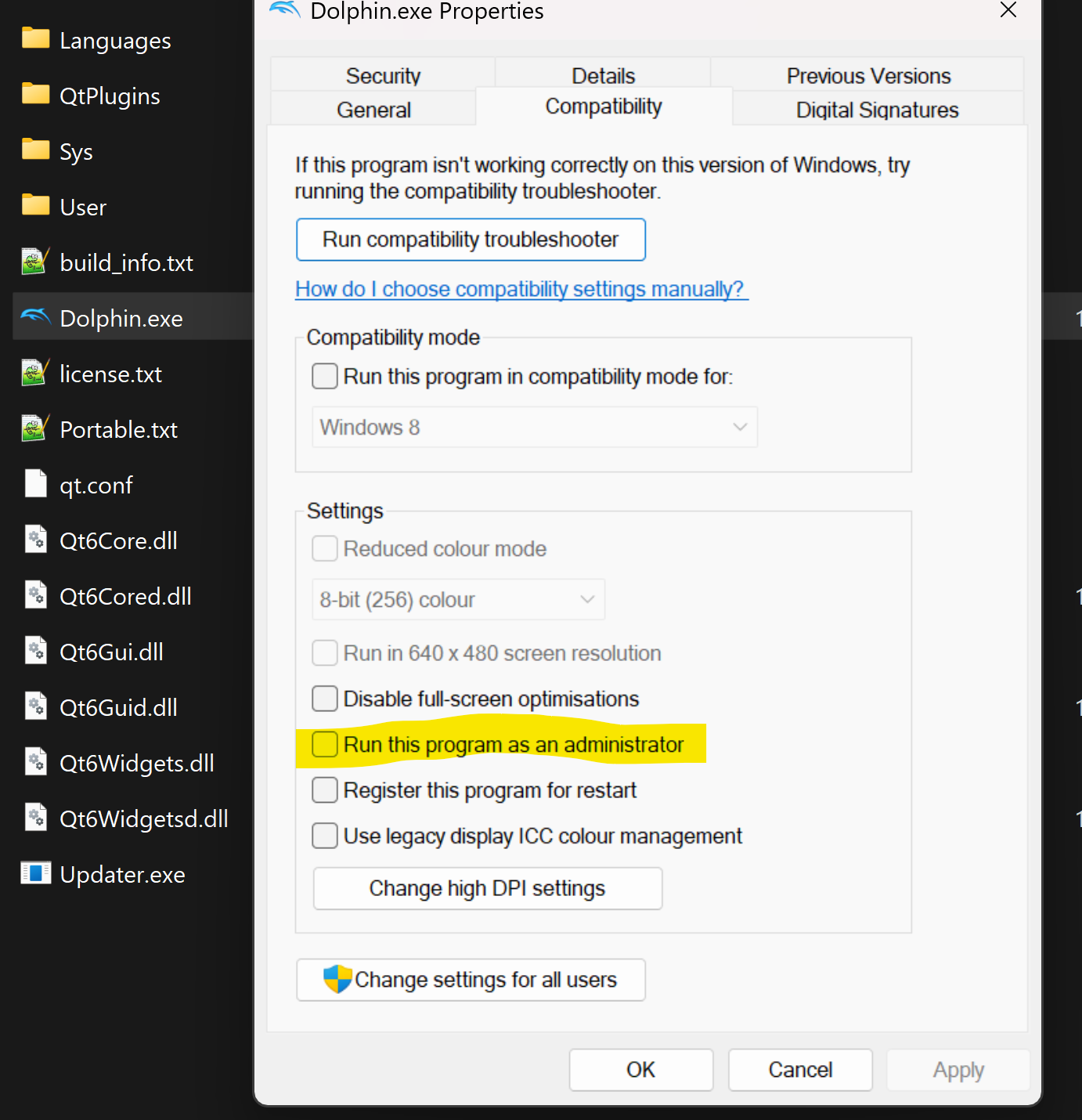Select the Compatibility tab
This screenshot has width=1082, height=1120.
click(604, 106)
